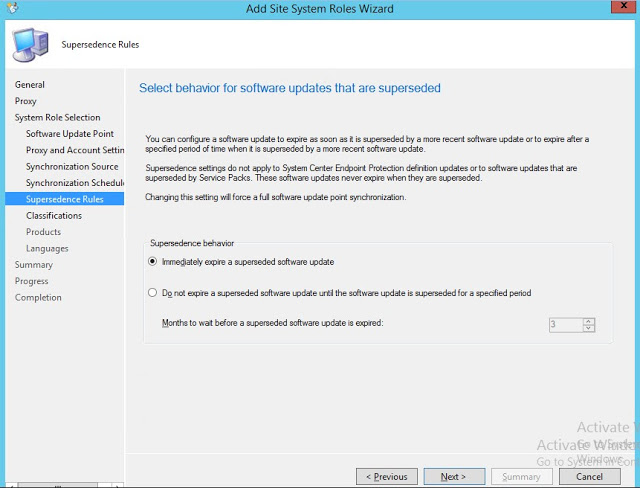Increase months to wait spinner value

[x=589, y=320]
